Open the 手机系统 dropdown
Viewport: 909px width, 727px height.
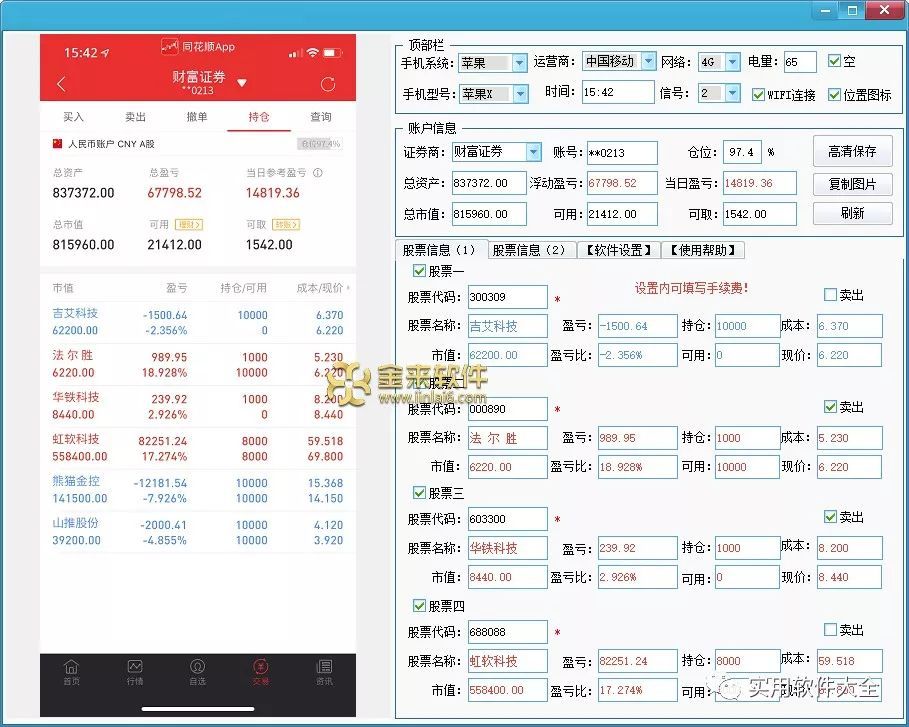[519, 63]
